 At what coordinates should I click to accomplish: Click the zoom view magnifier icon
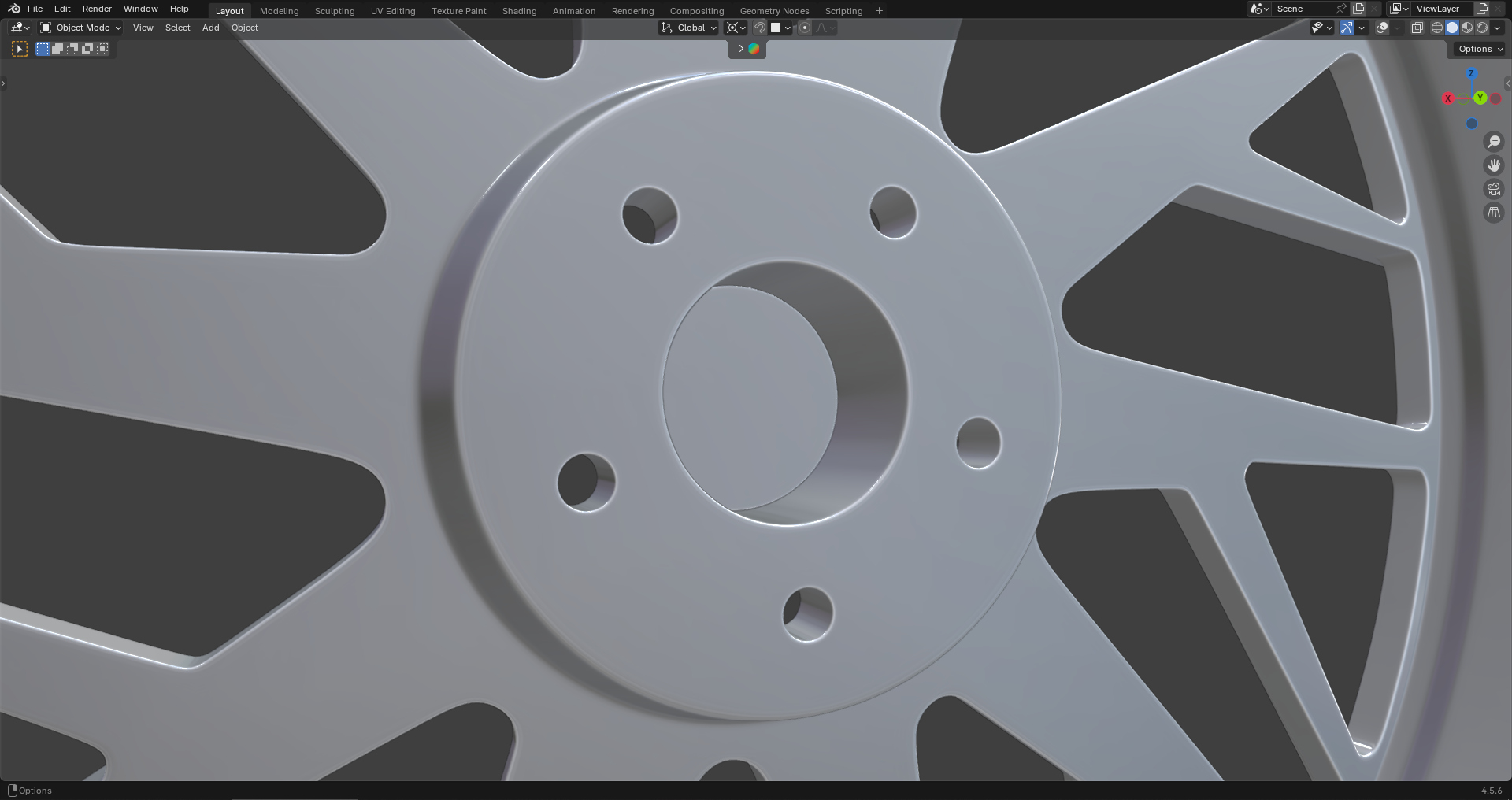(x=1494, y=142)
